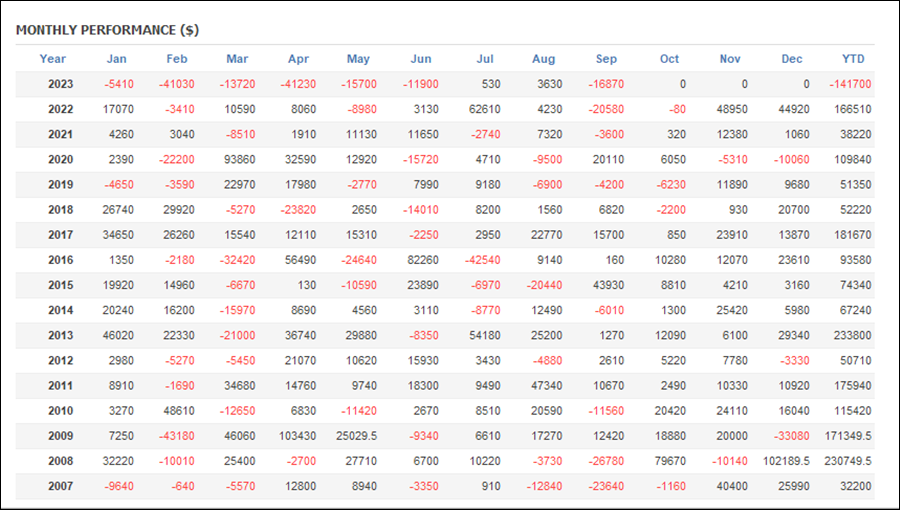Click the Sep column header
The height and width of the screenshot is (510, 900).
606,59
